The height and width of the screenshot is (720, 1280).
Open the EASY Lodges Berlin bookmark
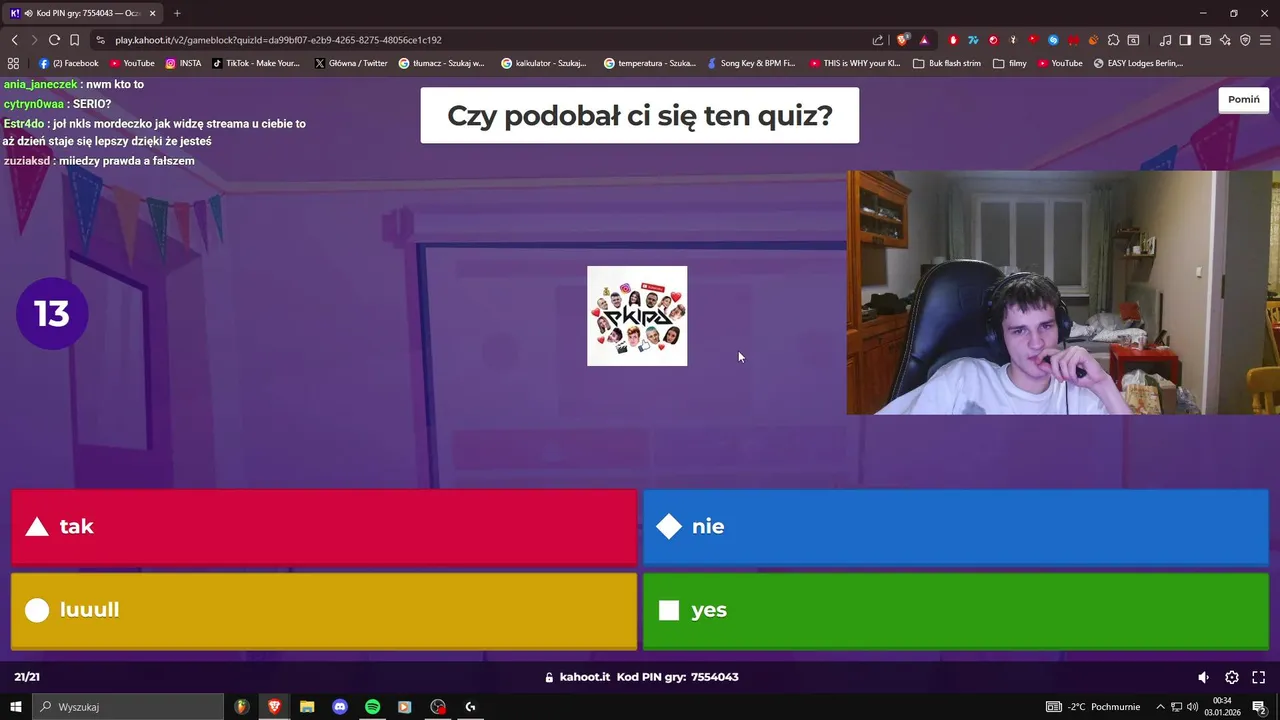(1138, 63)
